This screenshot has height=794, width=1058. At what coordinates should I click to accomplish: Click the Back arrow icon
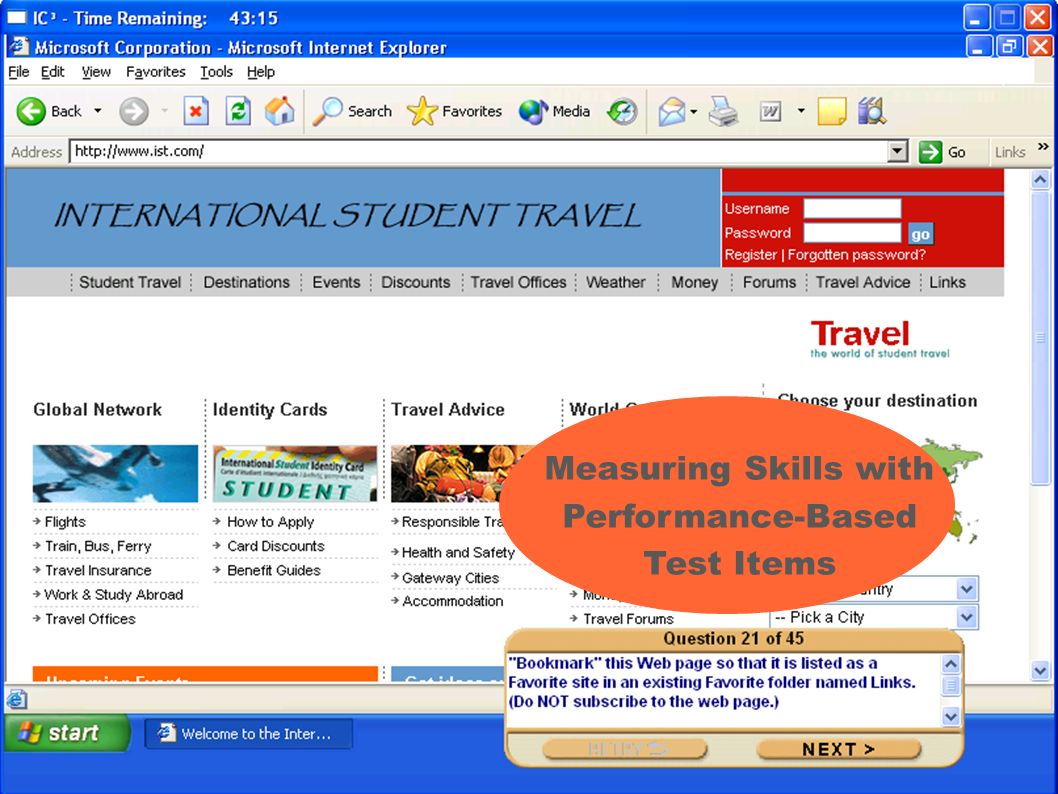click(31, 111)
